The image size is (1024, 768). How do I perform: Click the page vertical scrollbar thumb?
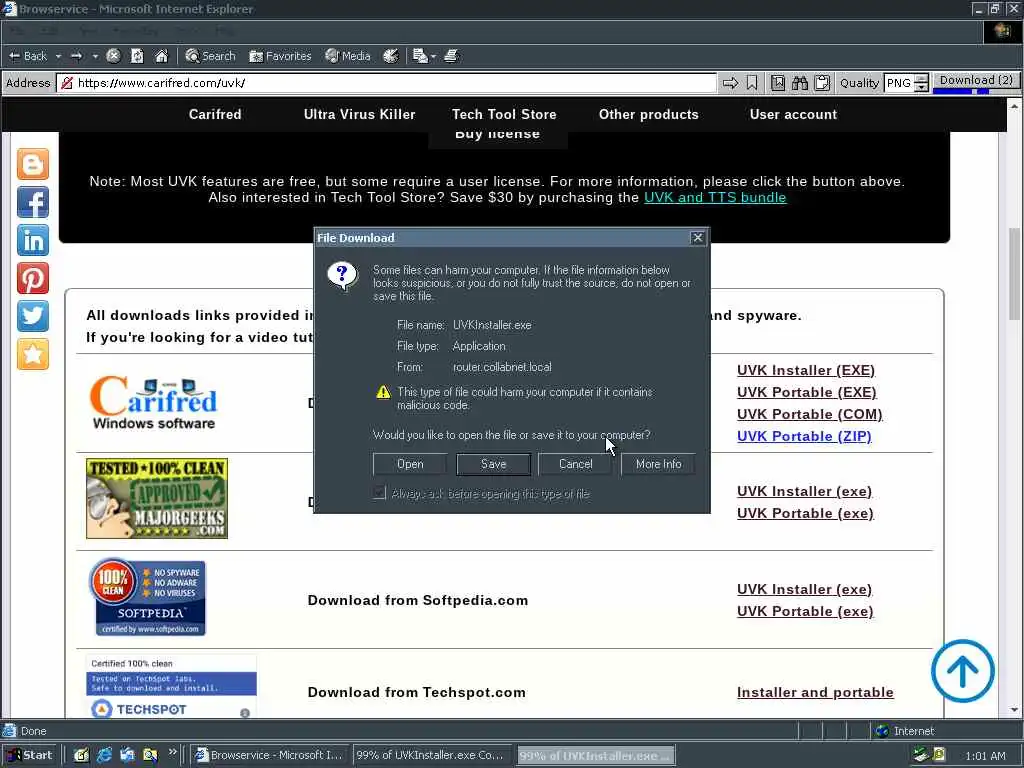1014,274
